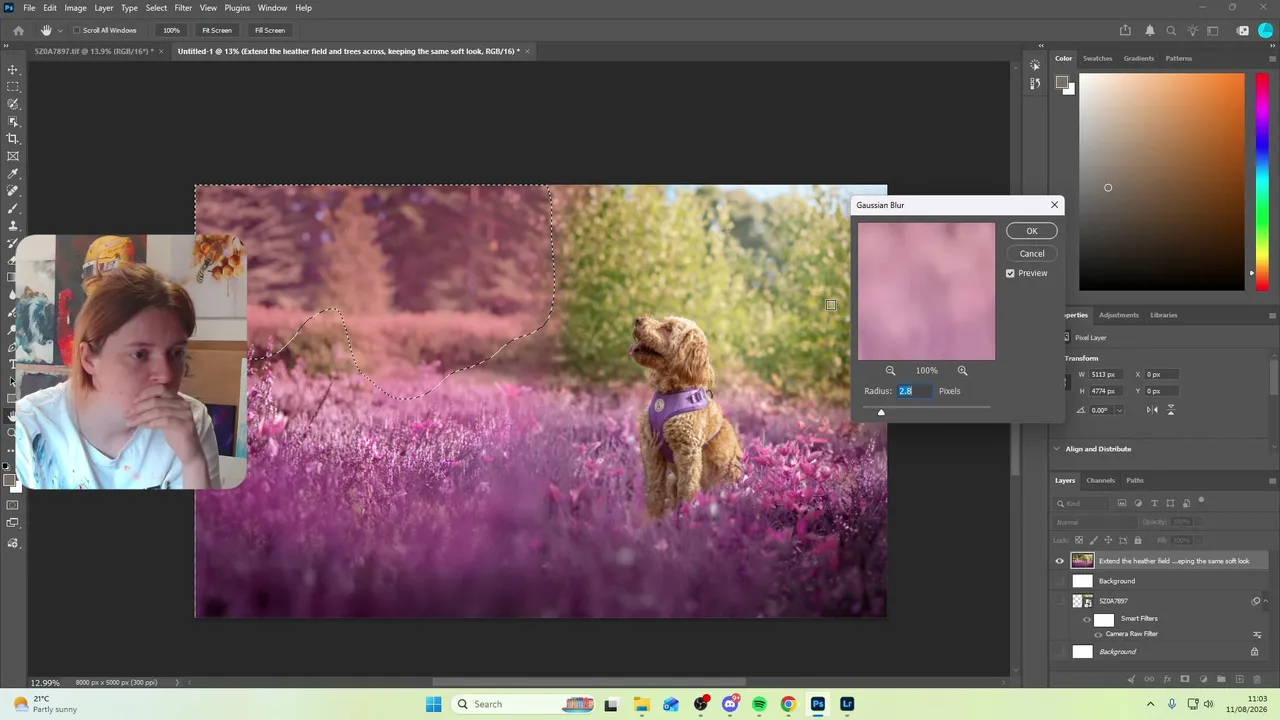The width and height of the screenshot is (1280, 720).
Task: Open the Share icon at top right
Action: [x=1126, y=30]
